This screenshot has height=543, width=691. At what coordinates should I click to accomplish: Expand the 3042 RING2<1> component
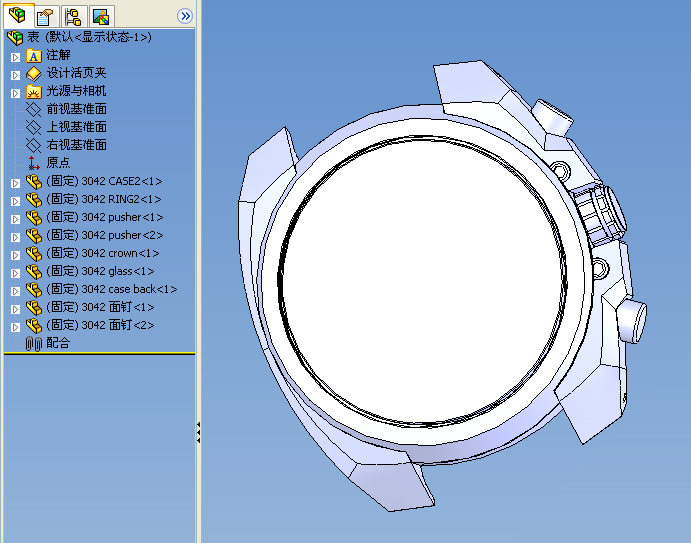[x=15, y=201]
